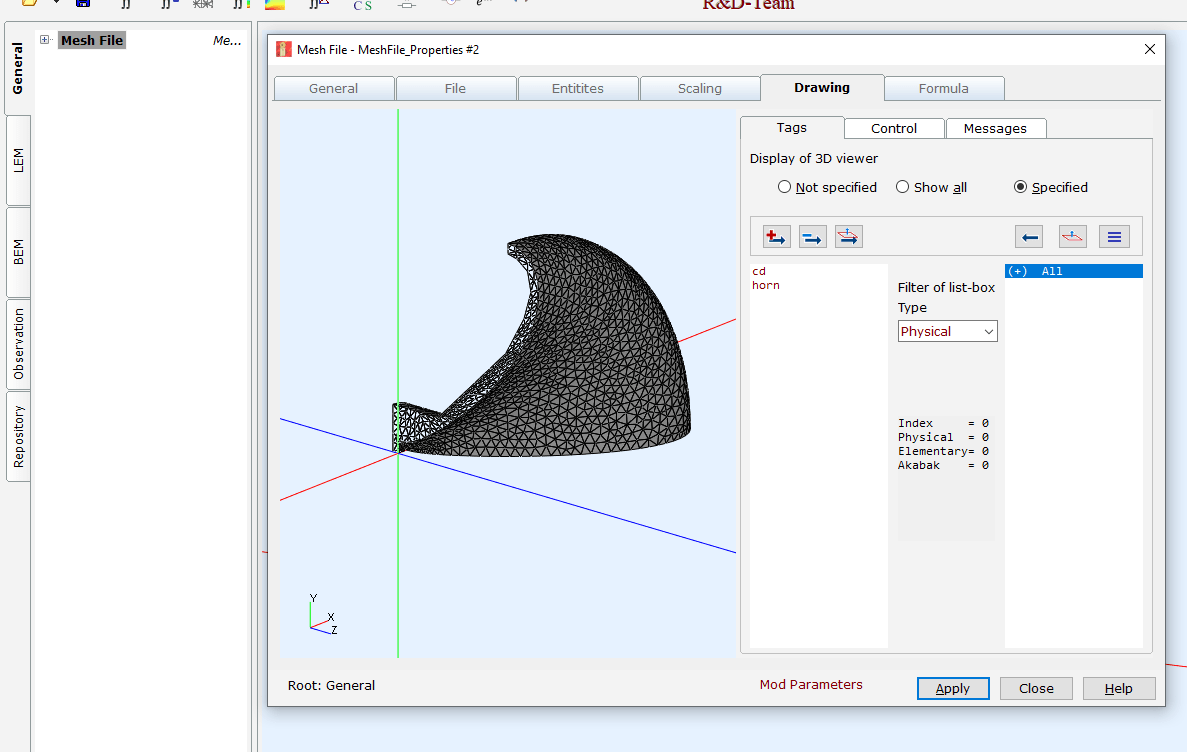Select the Tags sub-tab

pos(792,128)
